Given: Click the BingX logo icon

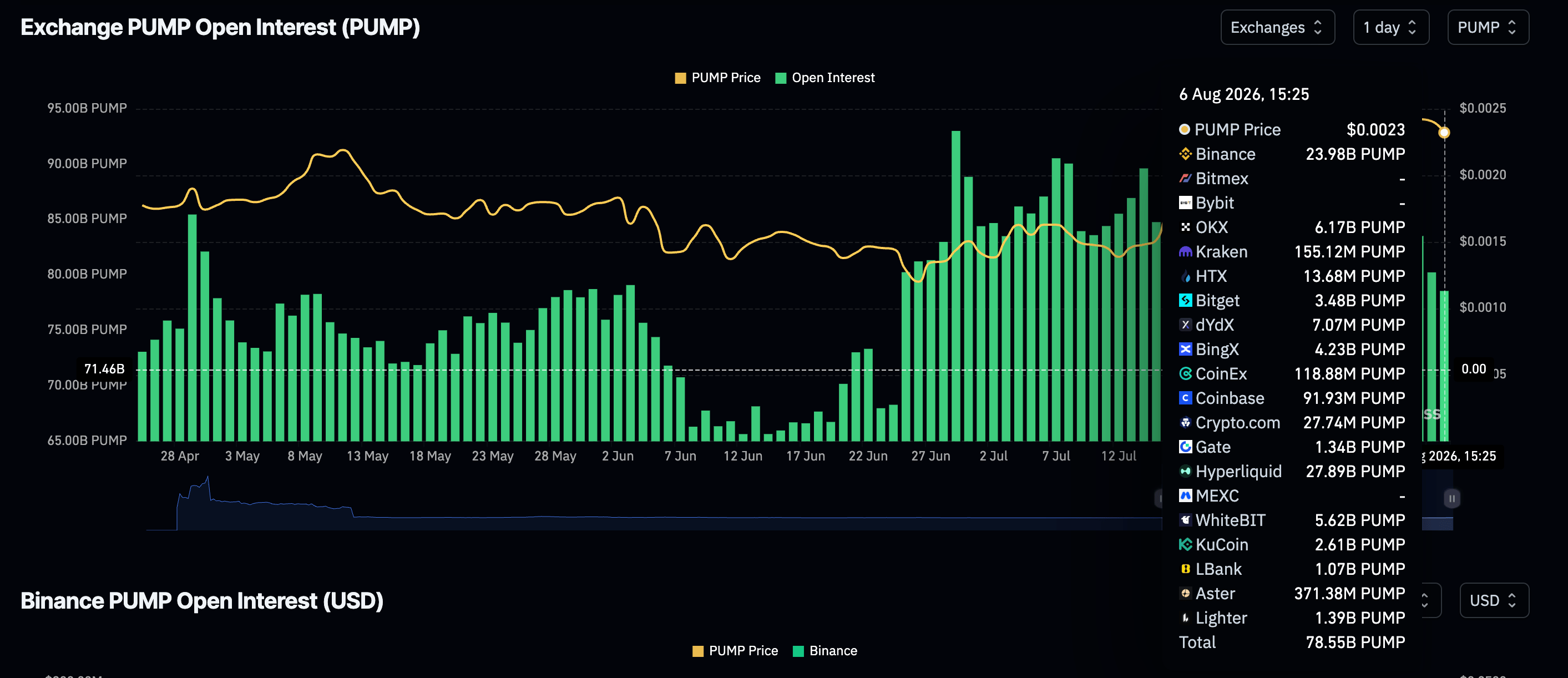Looking at the screenshot, I should (1185, 350).
